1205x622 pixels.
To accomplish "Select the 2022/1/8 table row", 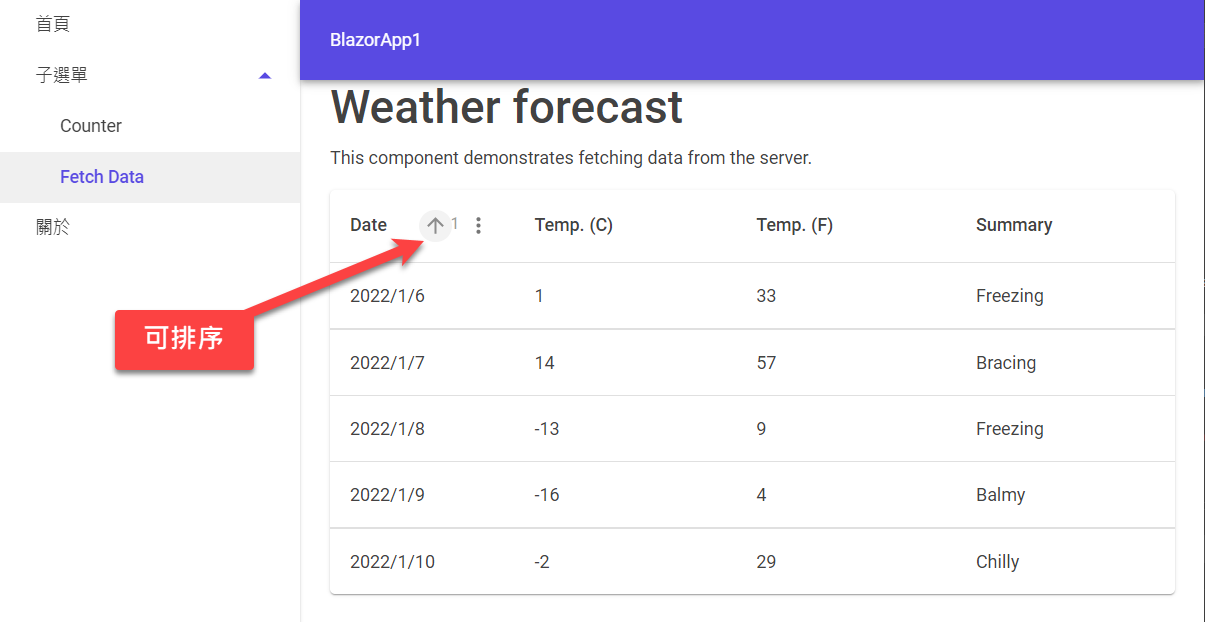I will (752, 429).
